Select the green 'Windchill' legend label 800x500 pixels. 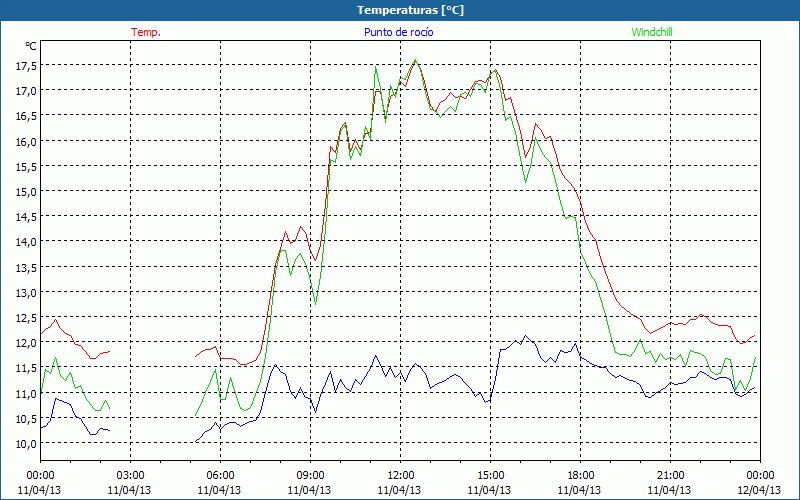[652, 32]
